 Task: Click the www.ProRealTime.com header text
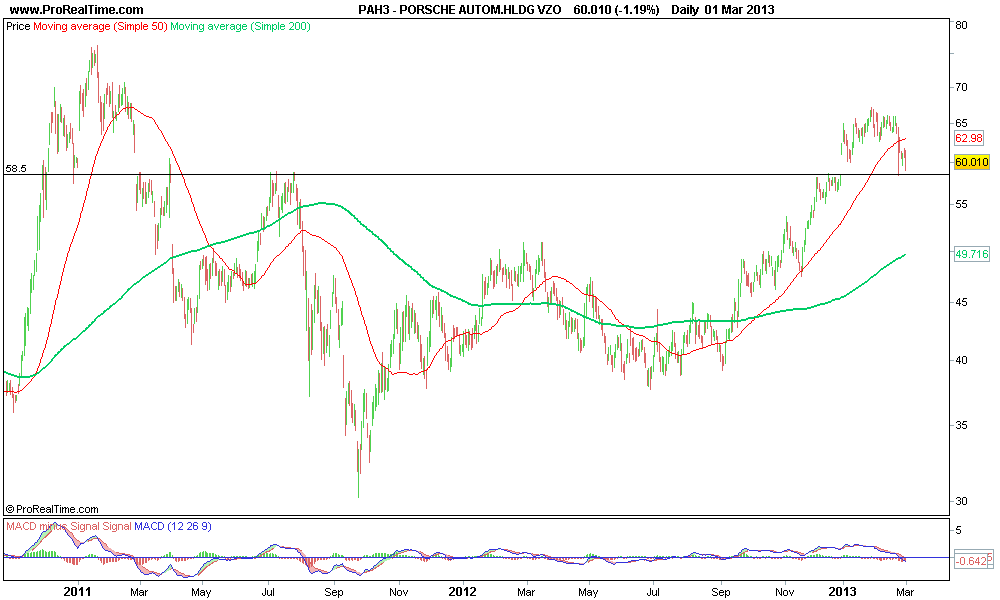point(77,10)
